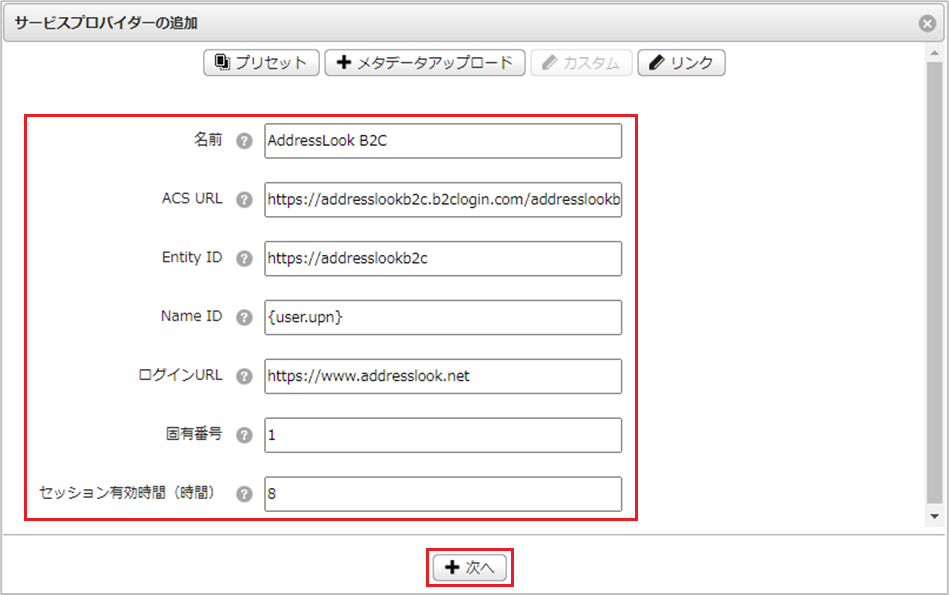This screenshot has width=949, height=595.
Task: Focus the 固有番号 input field
Action: [443, 435]
